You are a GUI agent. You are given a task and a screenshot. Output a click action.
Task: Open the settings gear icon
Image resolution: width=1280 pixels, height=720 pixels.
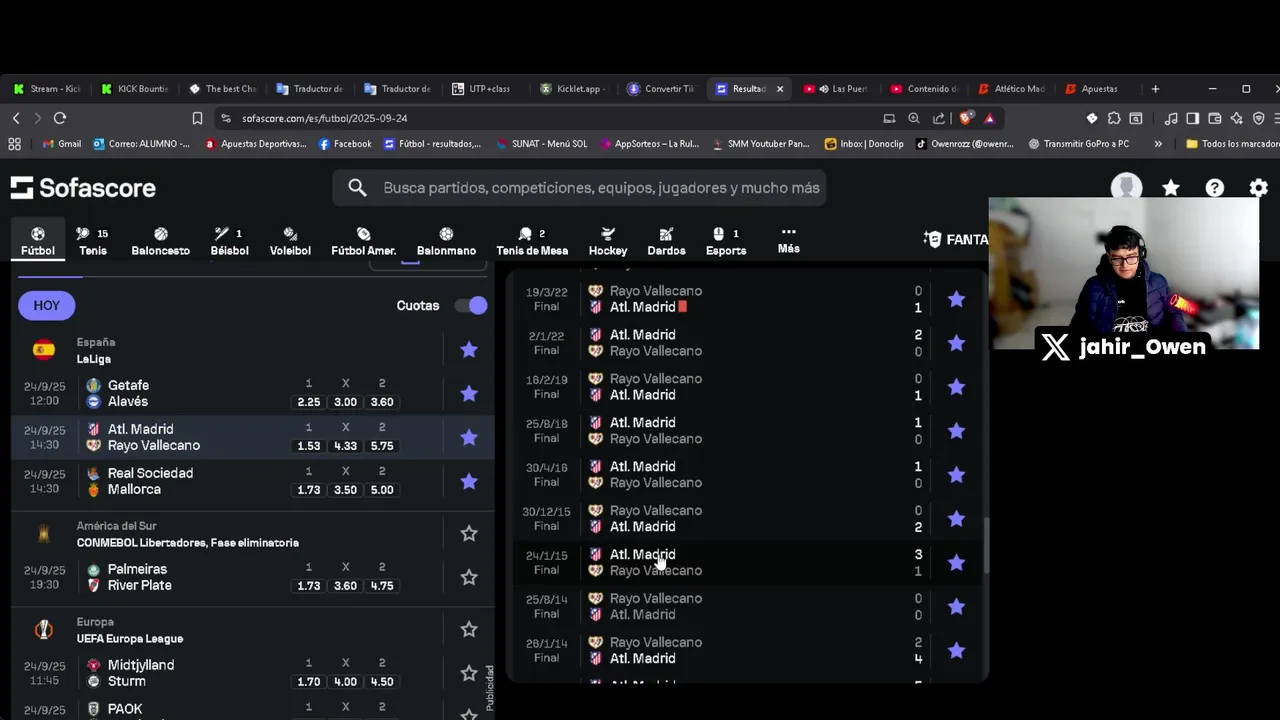1259,188
